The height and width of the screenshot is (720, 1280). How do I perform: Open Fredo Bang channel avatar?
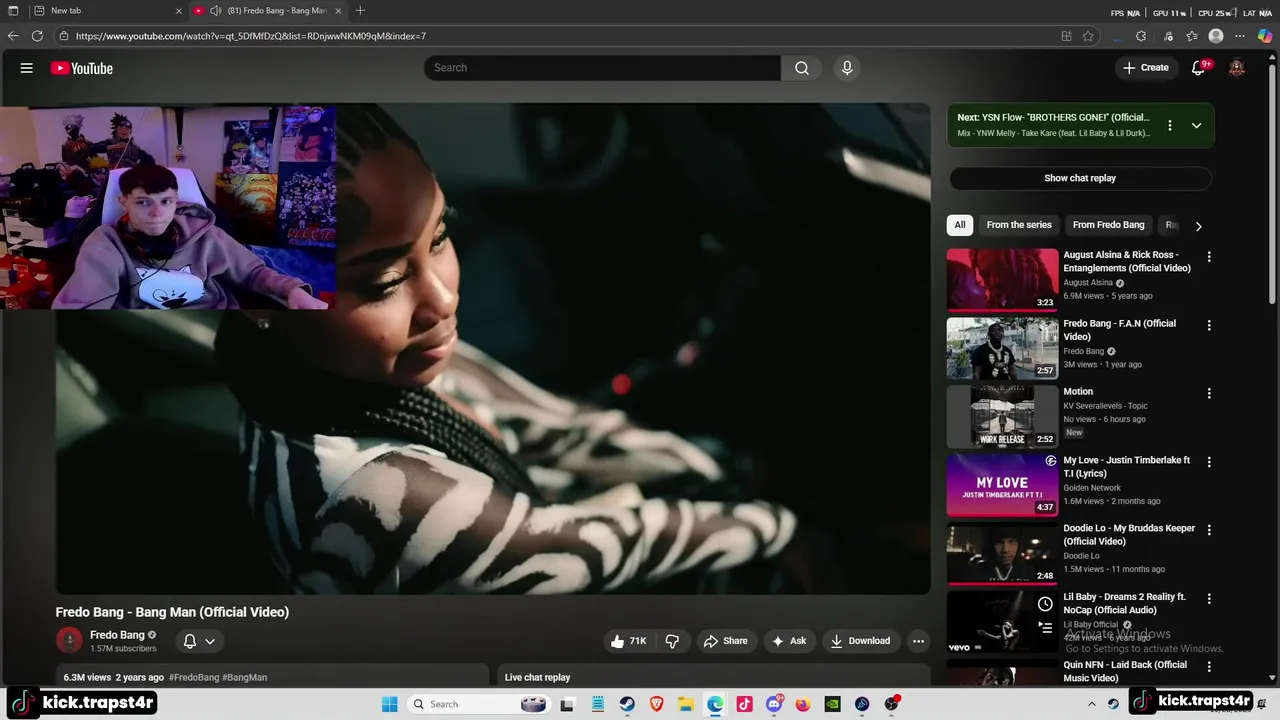coord(69,640)
